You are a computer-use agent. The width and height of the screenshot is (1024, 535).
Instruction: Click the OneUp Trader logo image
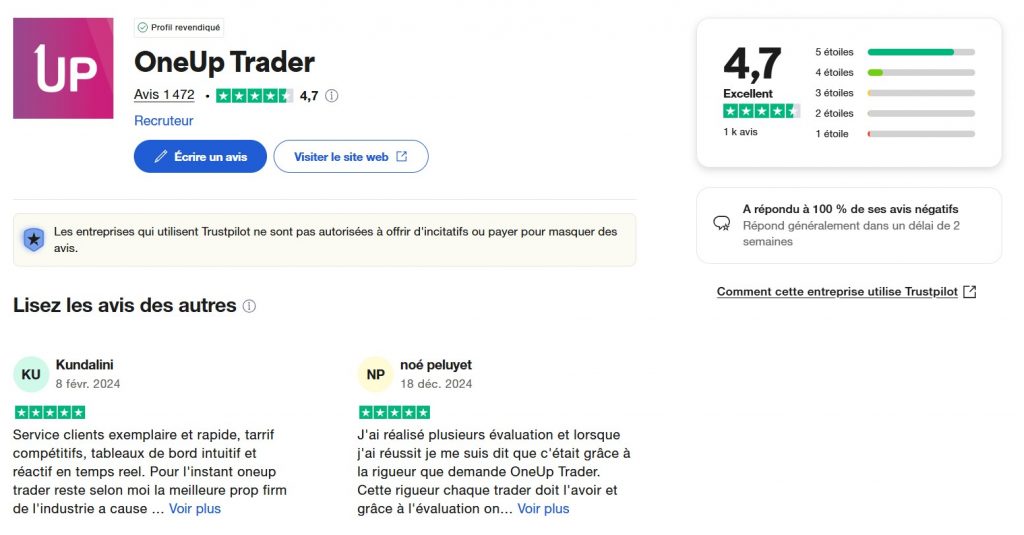point(63,68)
